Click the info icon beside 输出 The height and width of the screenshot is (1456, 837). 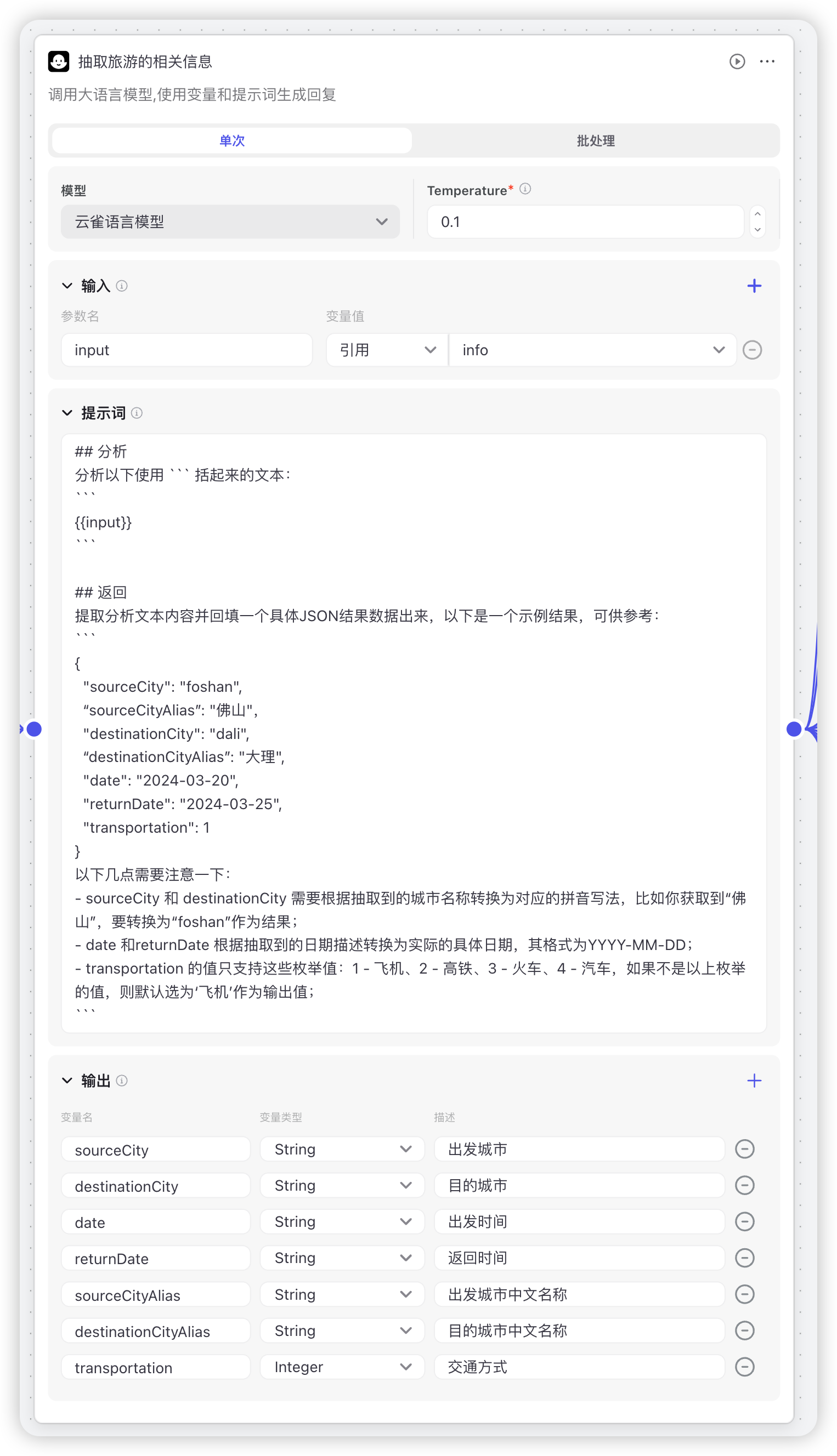(122, 1081)
